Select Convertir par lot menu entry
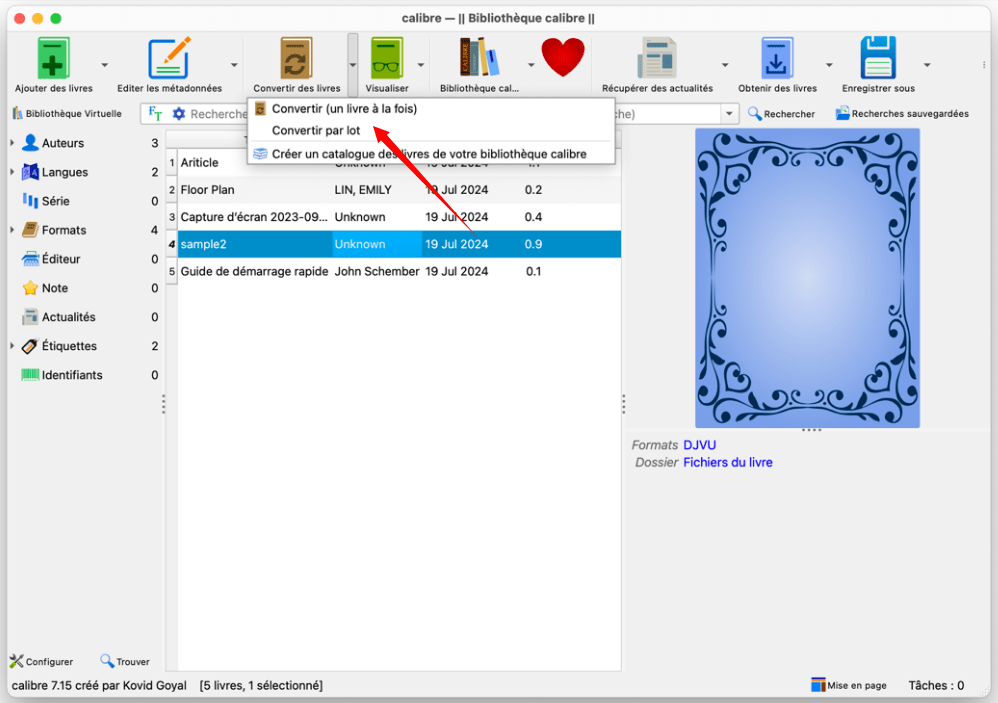The width and height of the screenshot is (998, 703). tap(431, 130)
